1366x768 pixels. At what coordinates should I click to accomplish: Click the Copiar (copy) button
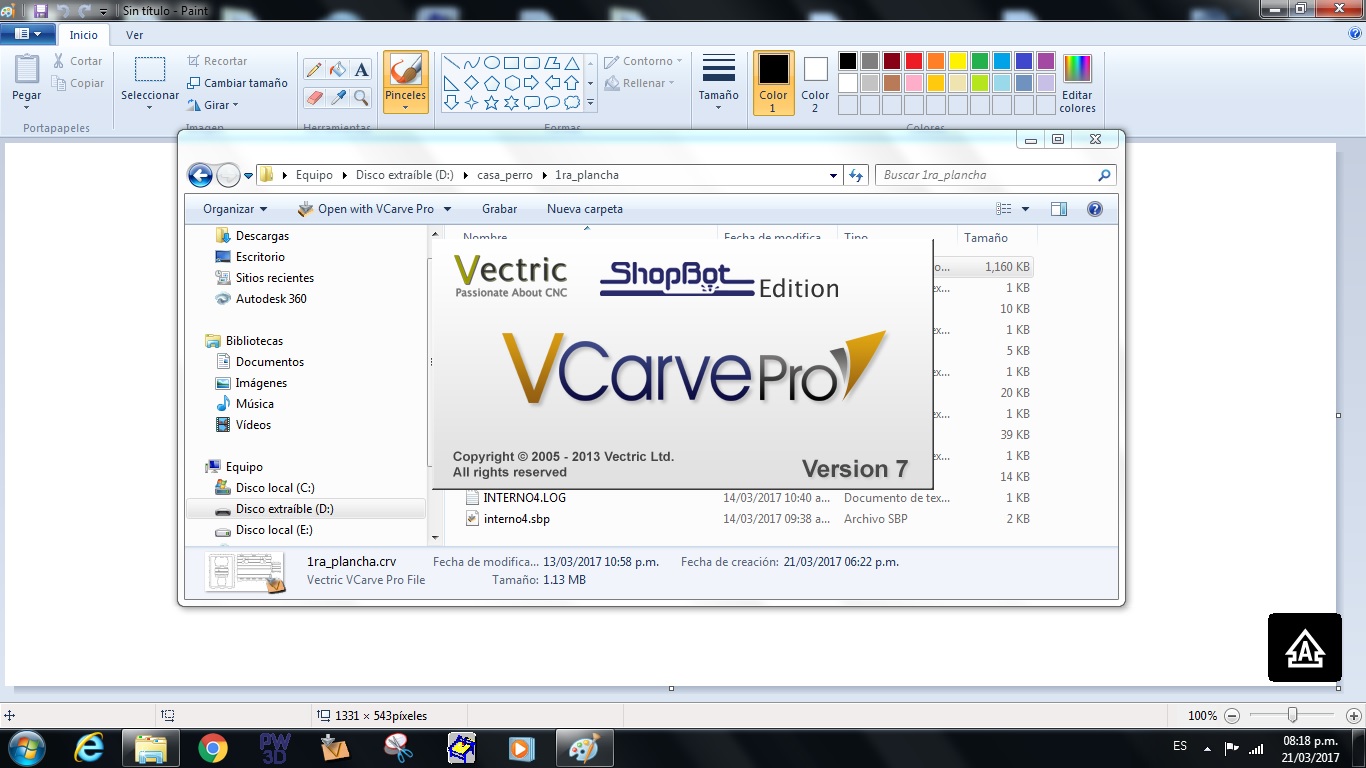[x=78, y=83]
